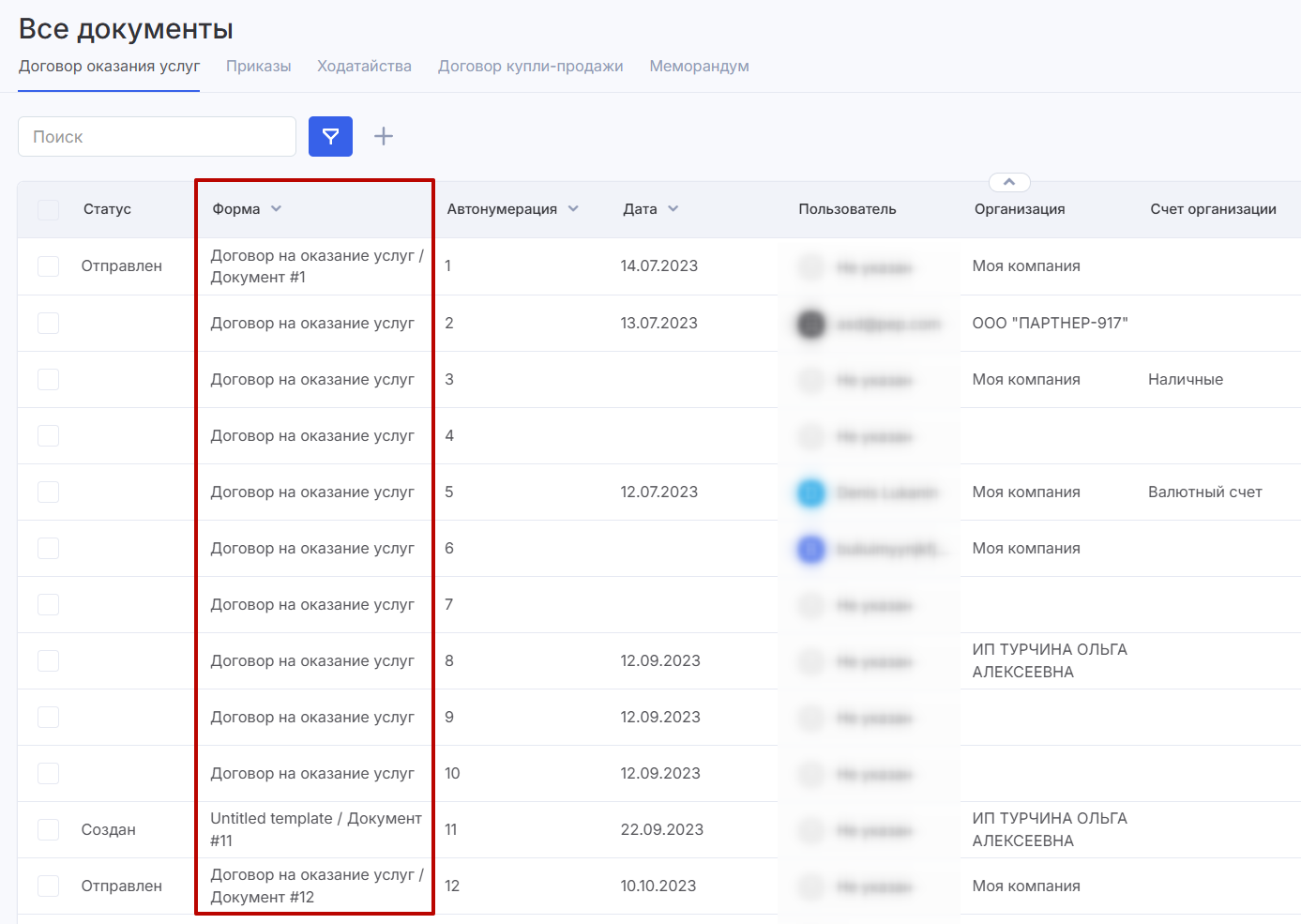Viewport: 1301px width, 924px height.
Task: Open the Untitled template / Документ #11 entry
Action: 315,829
